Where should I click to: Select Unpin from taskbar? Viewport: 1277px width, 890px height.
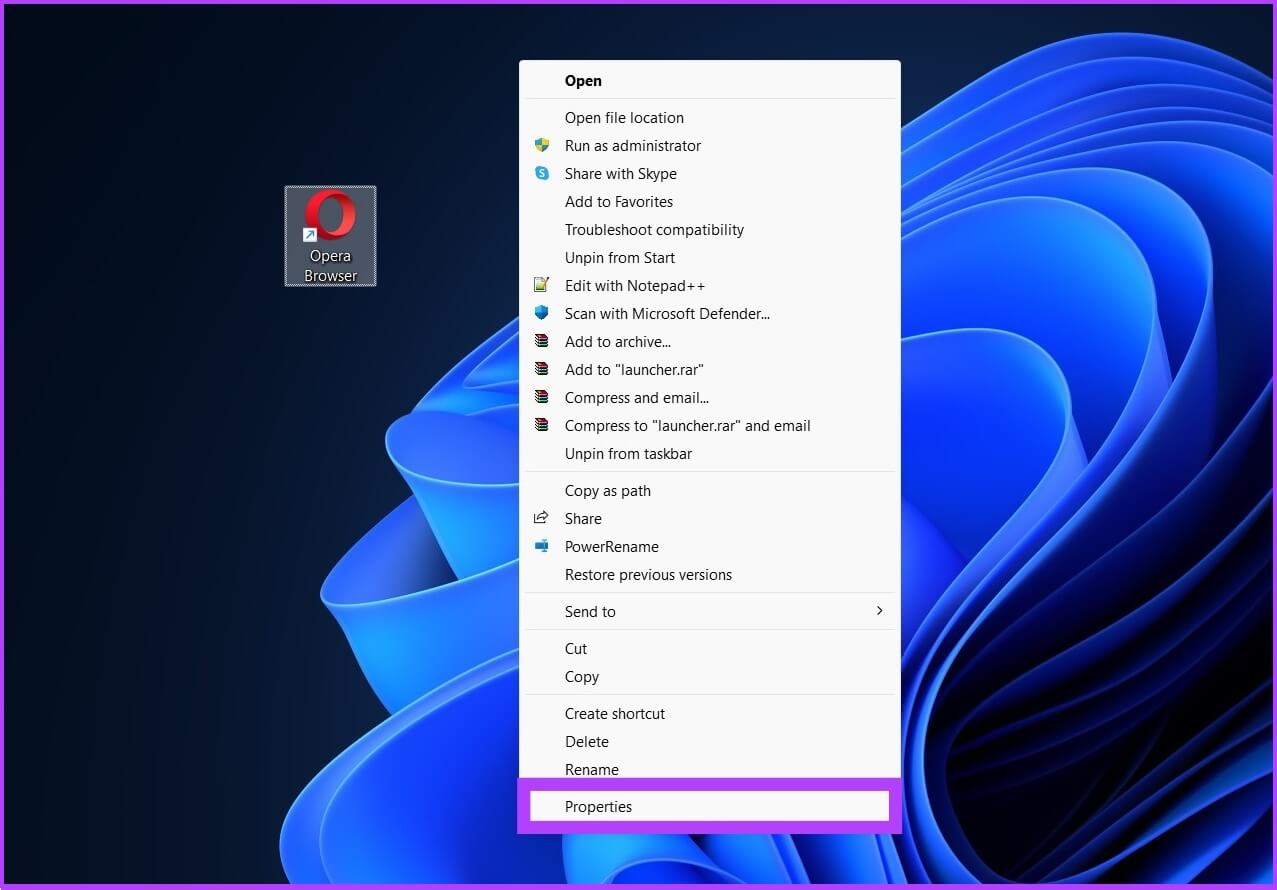(710, 453)
